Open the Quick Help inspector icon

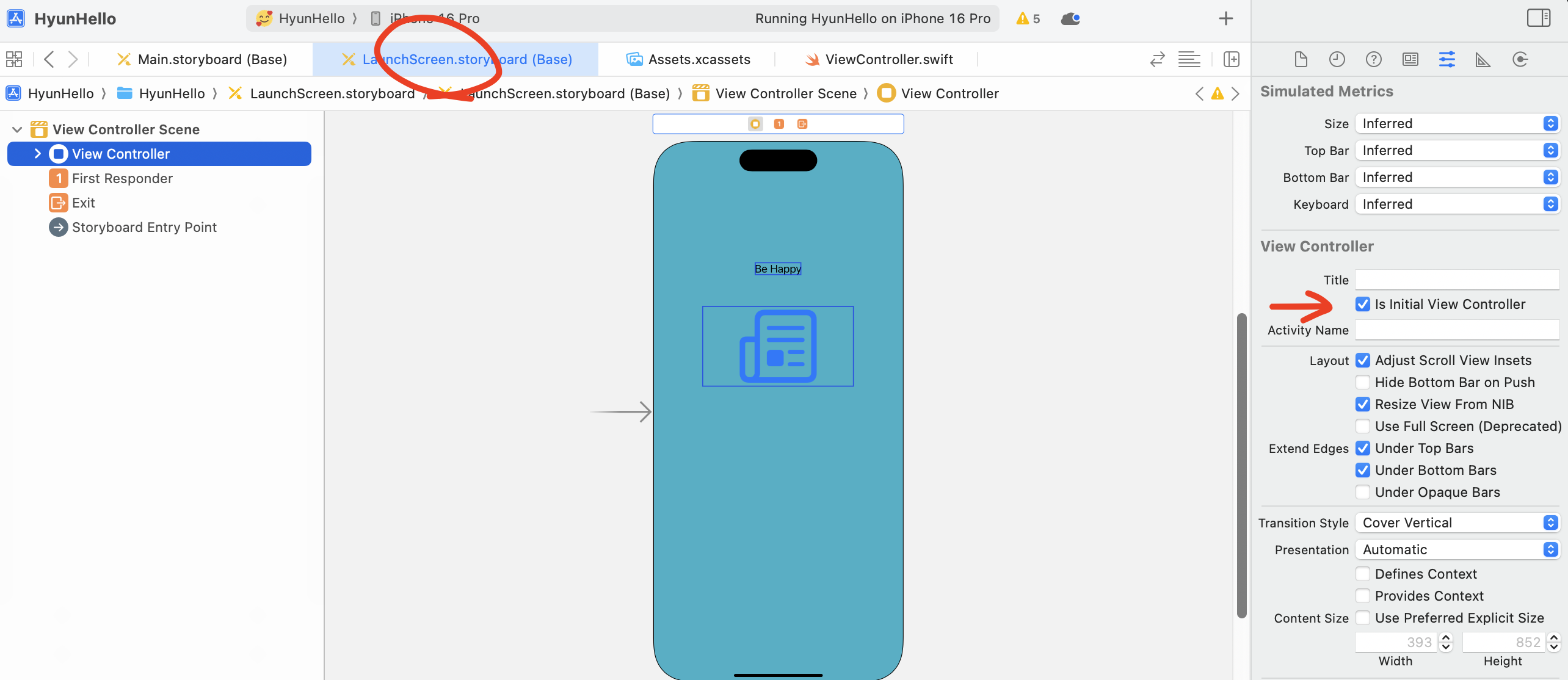click(x=1373, y=59)
